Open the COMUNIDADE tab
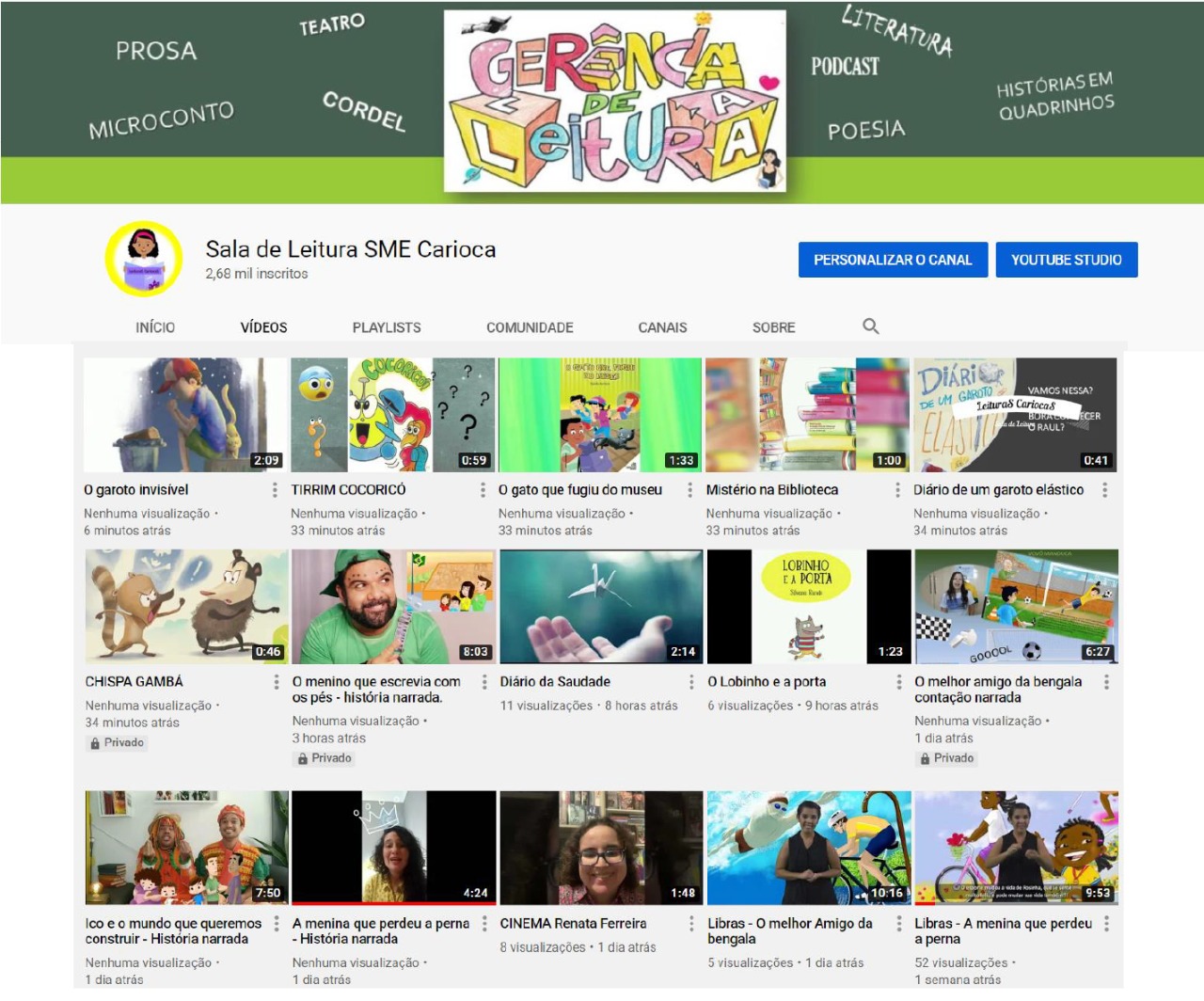The height and width of the screenshot is (1001, 1204). pos(530,327)
